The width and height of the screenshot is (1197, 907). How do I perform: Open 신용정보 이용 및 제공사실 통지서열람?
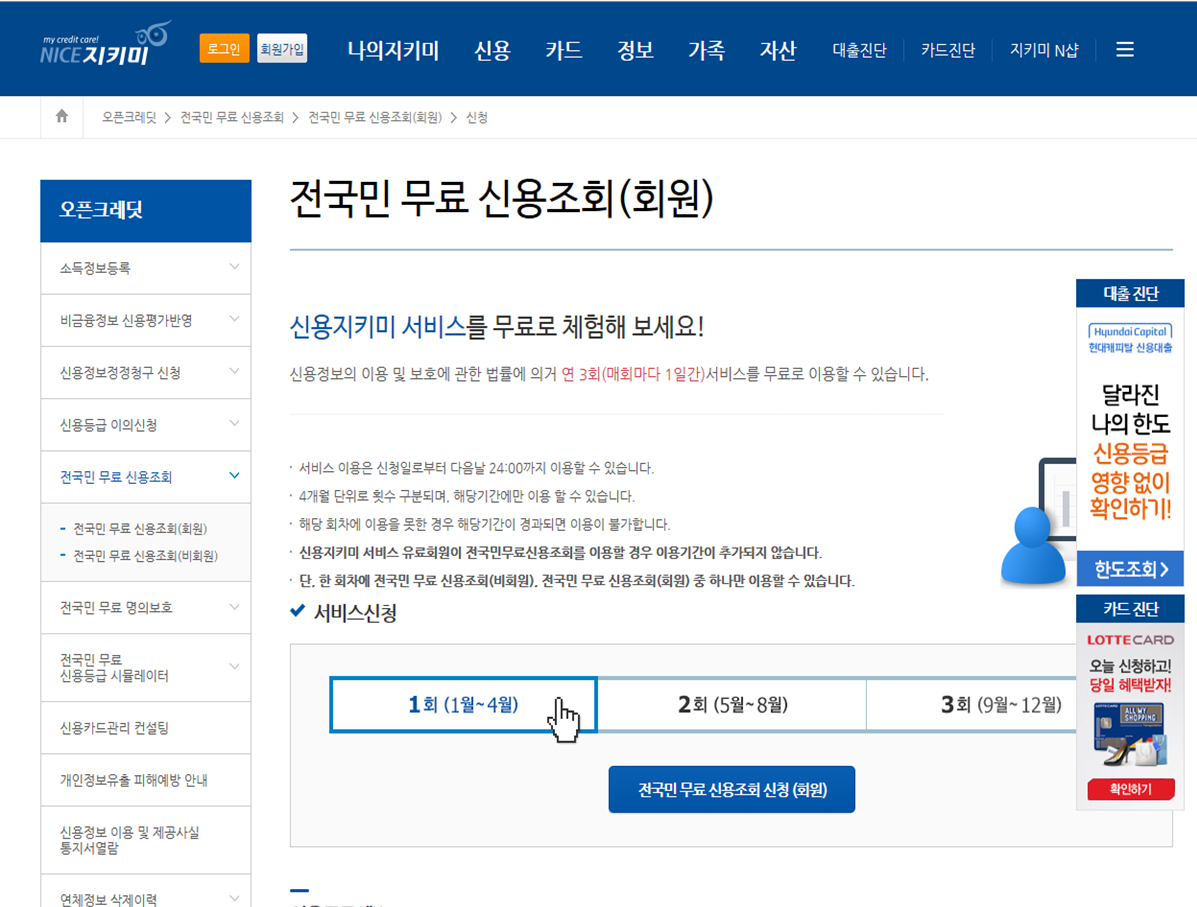[x=146, y=840]
